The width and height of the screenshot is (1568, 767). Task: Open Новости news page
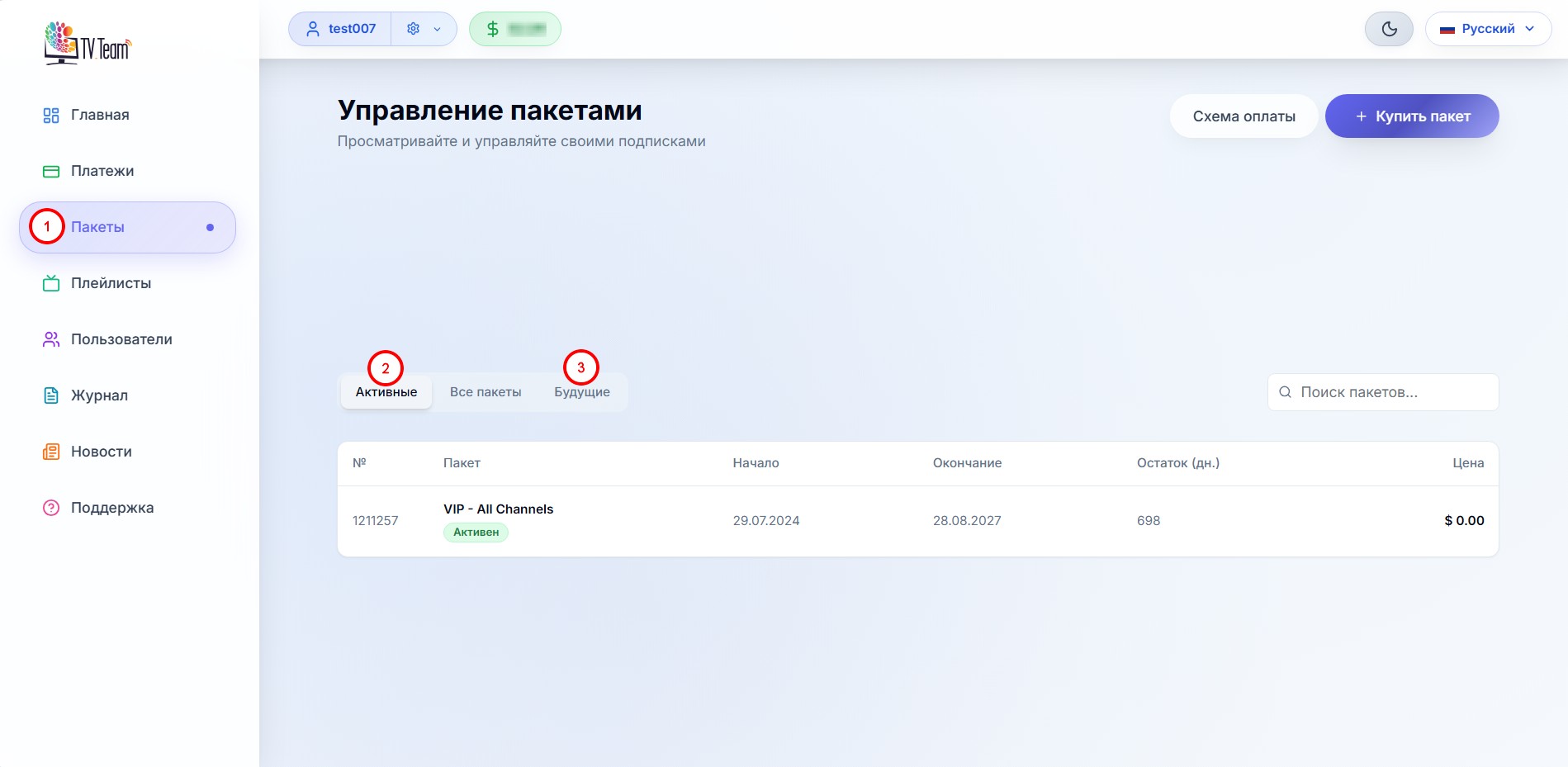pyautogui.click(x=101, y=452)
